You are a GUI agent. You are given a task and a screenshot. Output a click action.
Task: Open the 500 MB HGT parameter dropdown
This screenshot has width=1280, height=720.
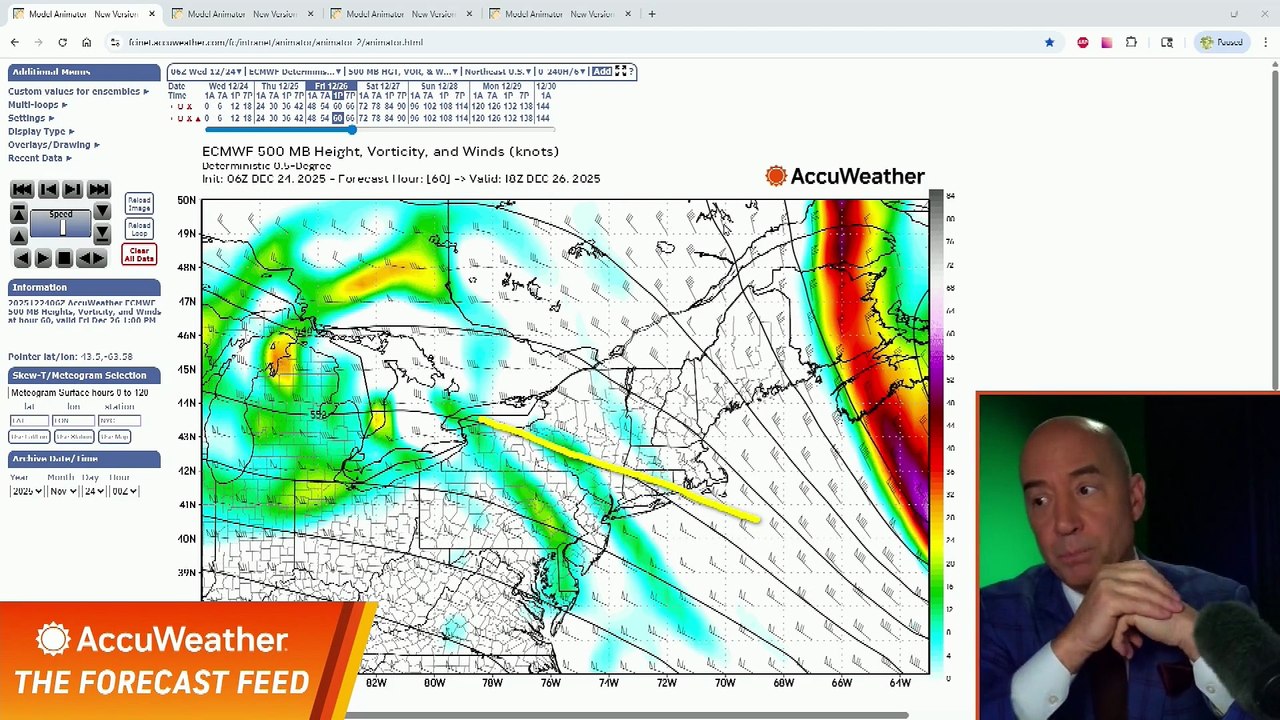[401, 72]
